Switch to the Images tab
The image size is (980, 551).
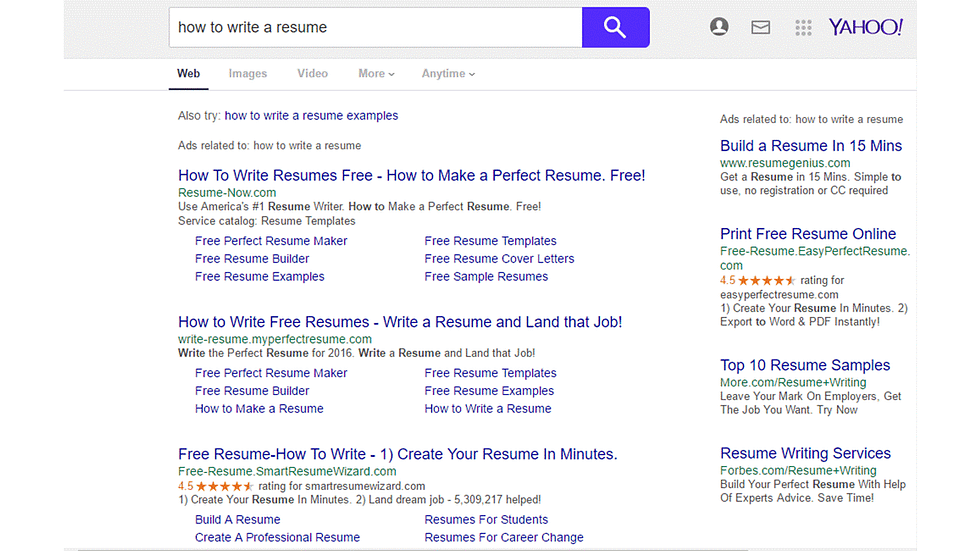click(248, 74)
